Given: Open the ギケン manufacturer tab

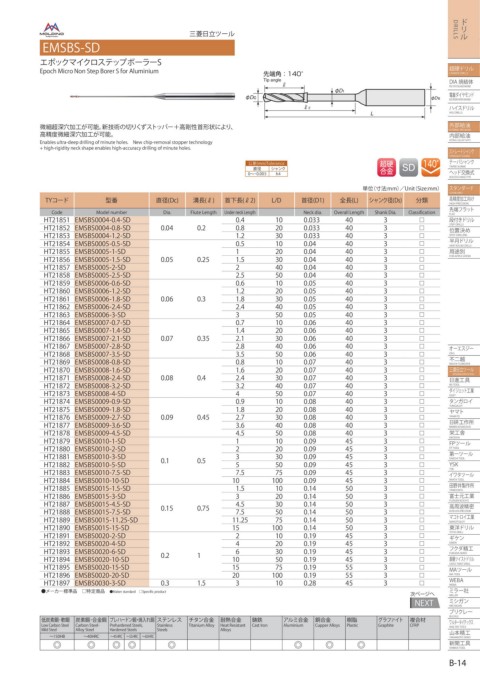Looking at the screenshot, I should (x=464, y=539).
